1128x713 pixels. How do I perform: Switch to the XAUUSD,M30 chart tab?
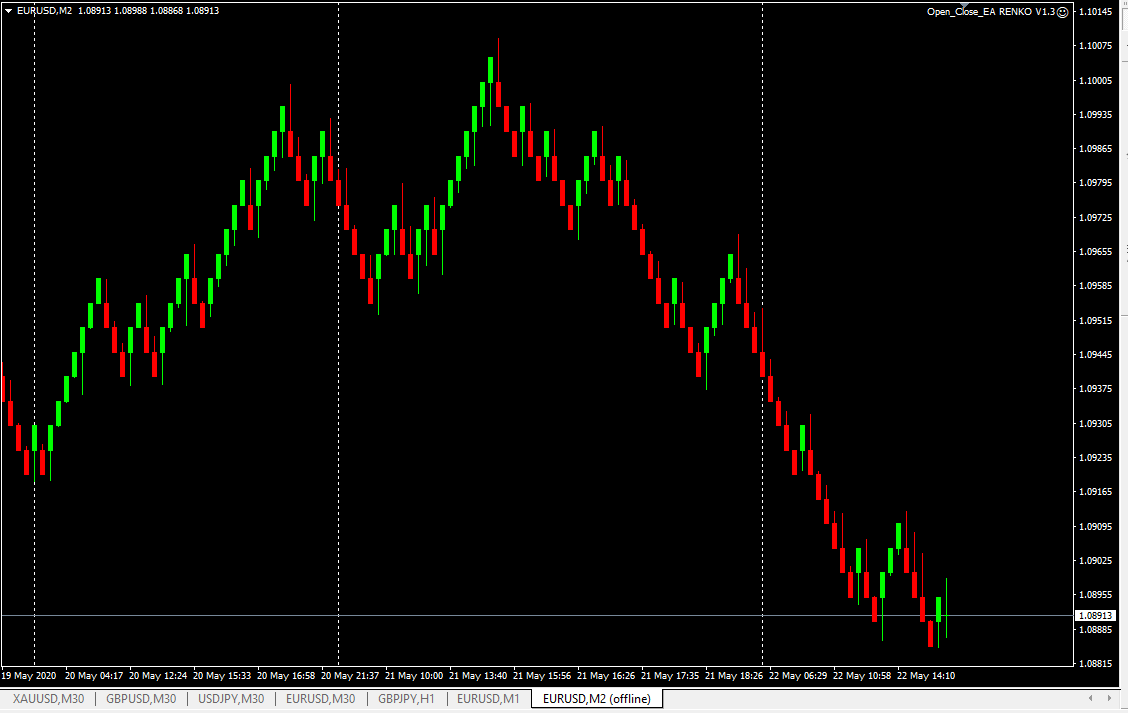click(x=48, y=699)
